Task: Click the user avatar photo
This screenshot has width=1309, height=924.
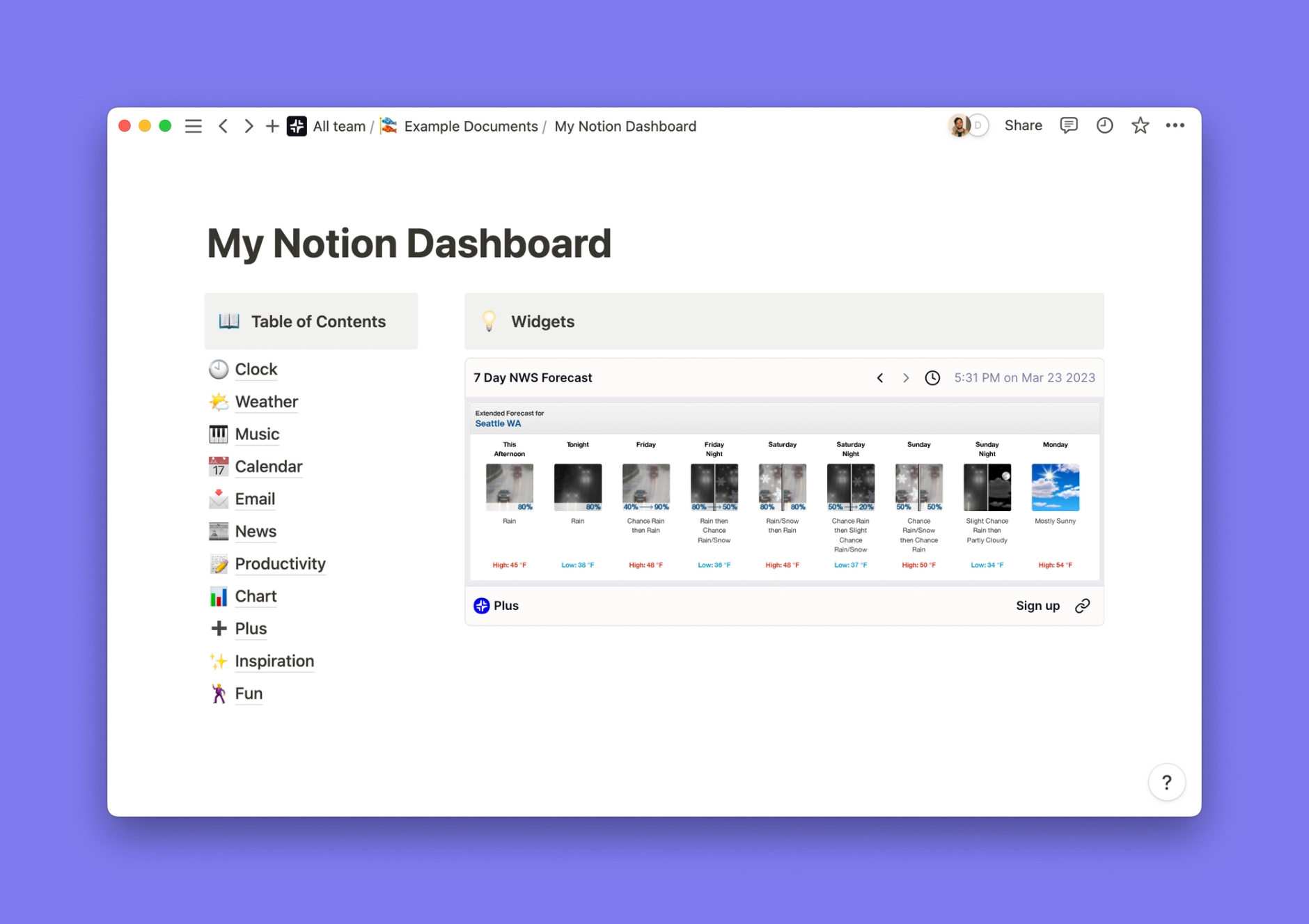Action: (959, 125)
